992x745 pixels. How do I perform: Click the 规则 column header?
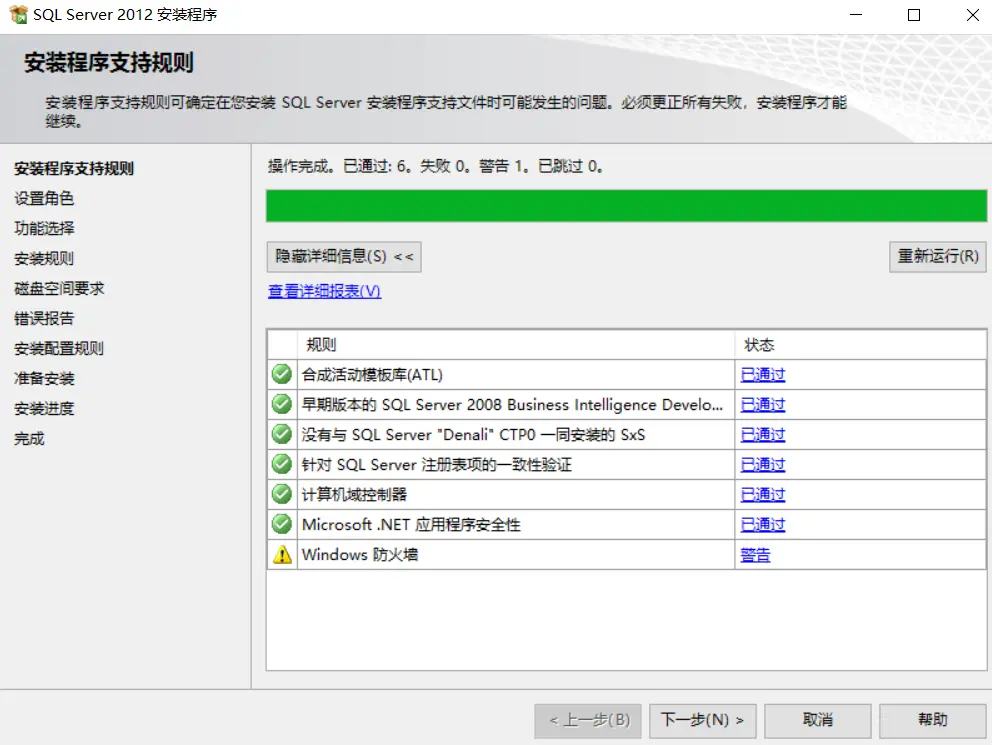pyautogui.click(x=516, y=345)
